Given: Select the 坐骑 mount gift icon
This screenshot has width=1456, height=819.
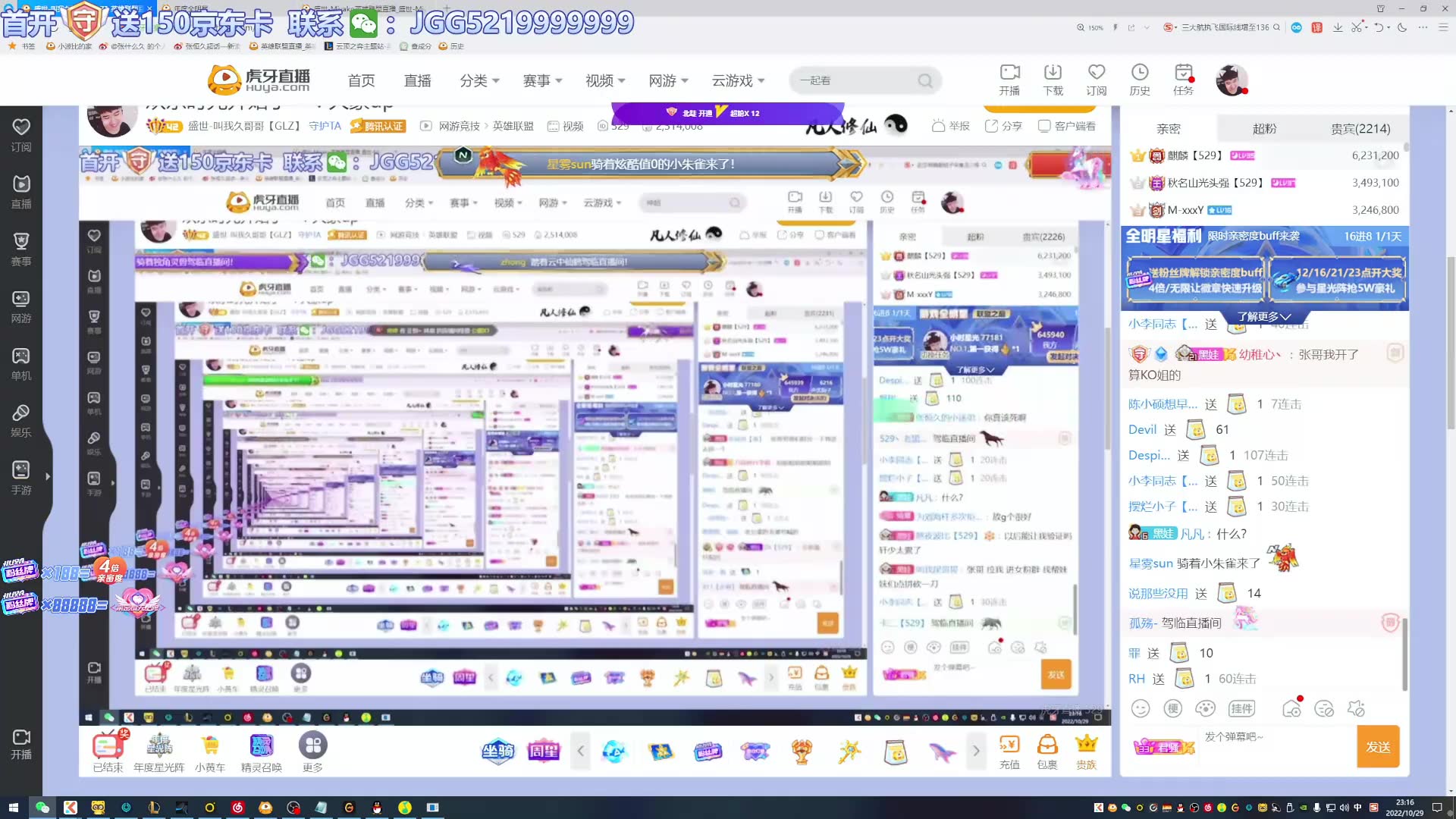Looking at the screenshot, I should (498, 751).
